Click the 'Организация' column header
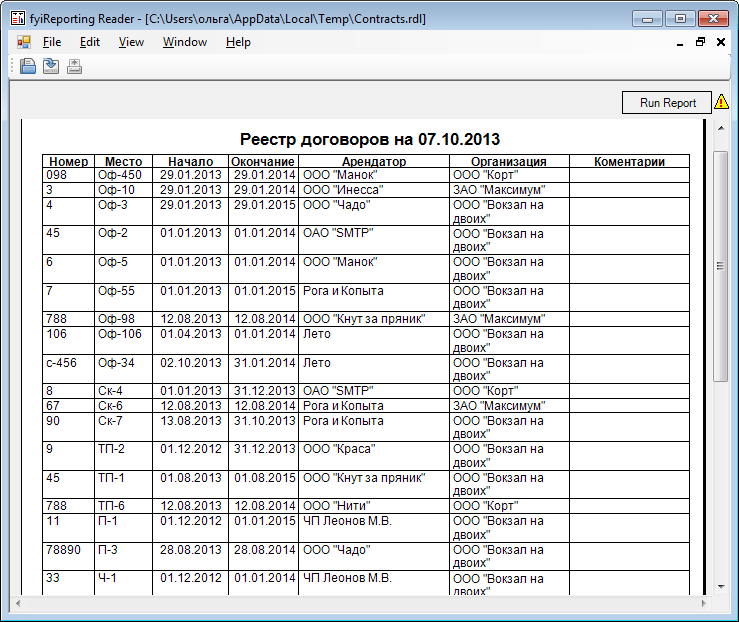739x622 pixels. tap(509, 162)
